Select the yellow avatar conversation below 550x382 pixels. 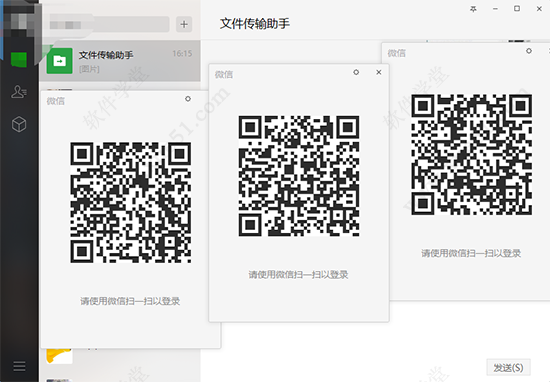[120, 356]
